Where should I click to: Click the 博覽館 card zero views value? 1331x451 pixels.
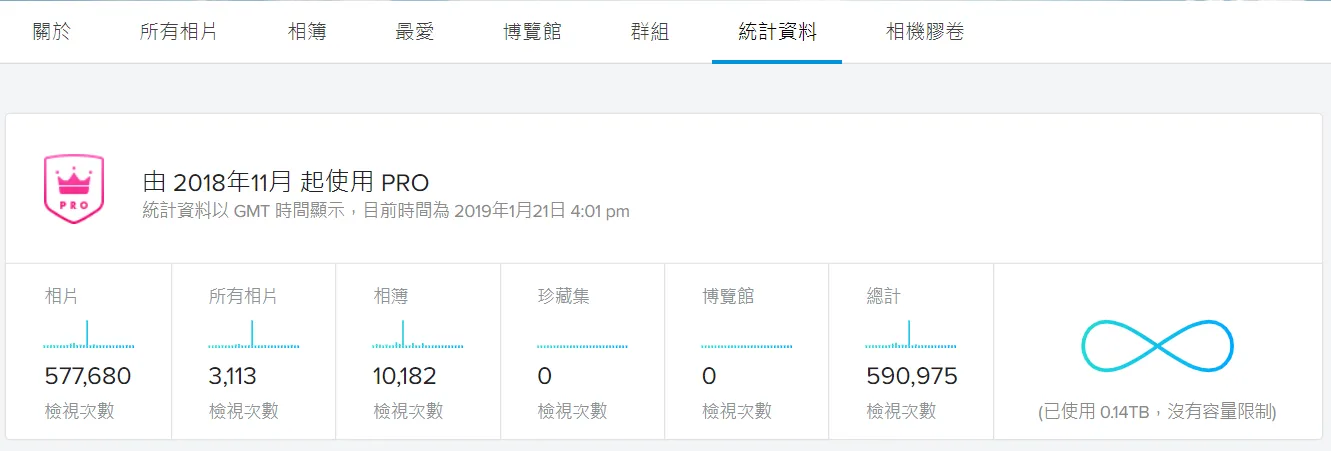tap(709, 377)
